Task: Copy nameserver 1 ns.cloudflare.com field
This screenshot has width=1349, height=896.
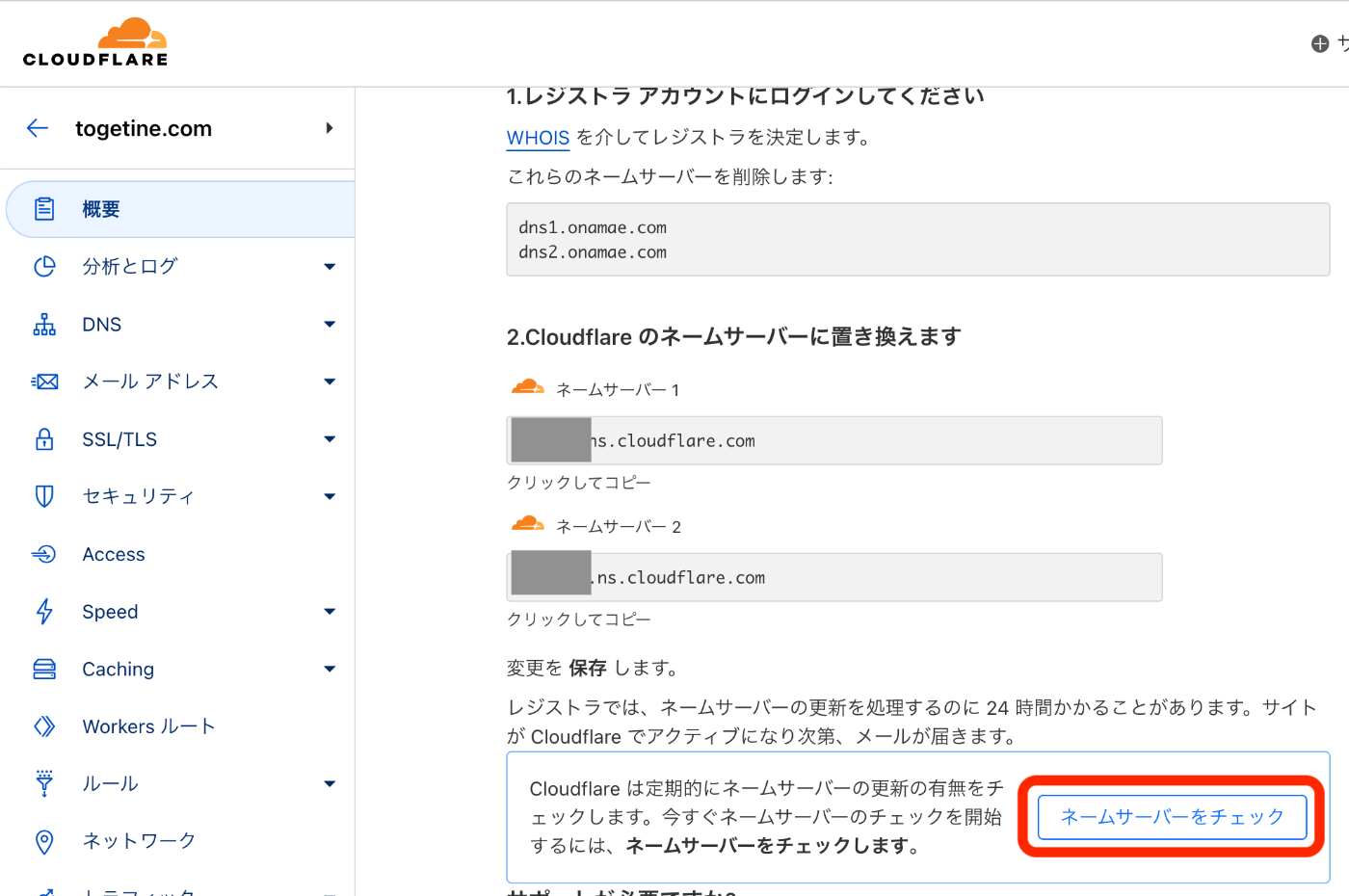Action: [834, 440]
